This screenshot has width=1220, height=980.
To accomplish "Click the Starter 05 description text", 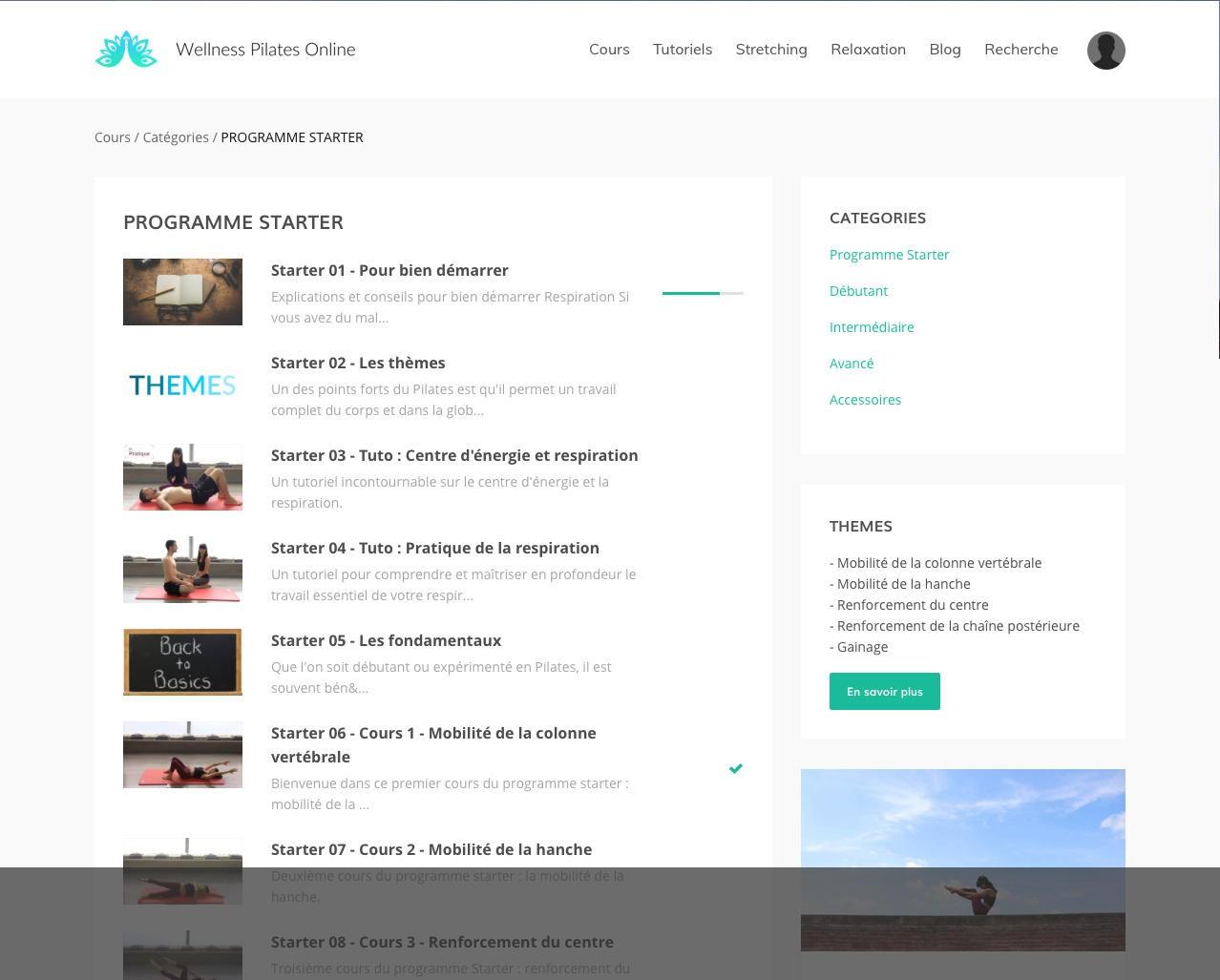I will pyautogui.click(x=441, y=678).
